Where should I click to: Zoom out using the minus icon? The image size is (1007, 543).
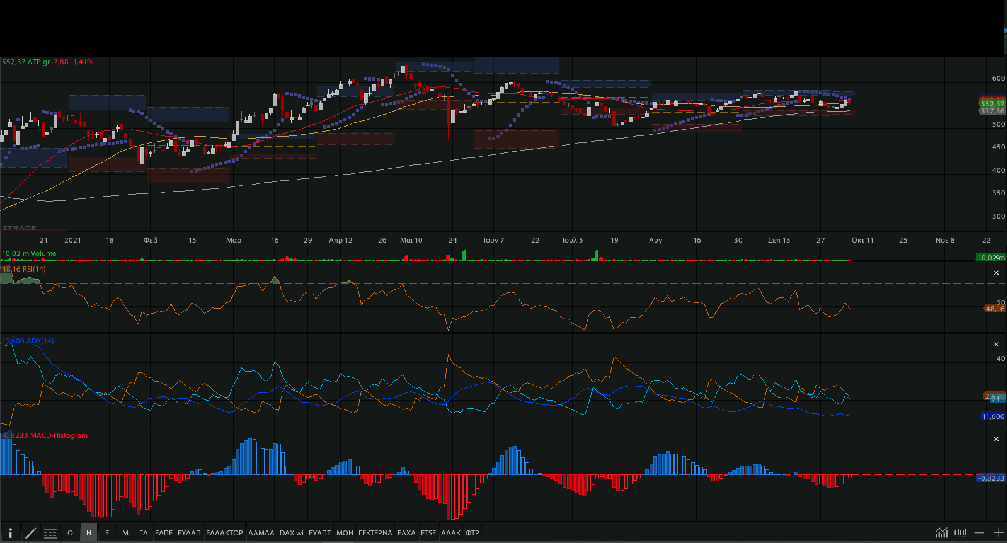click(979, 533)
